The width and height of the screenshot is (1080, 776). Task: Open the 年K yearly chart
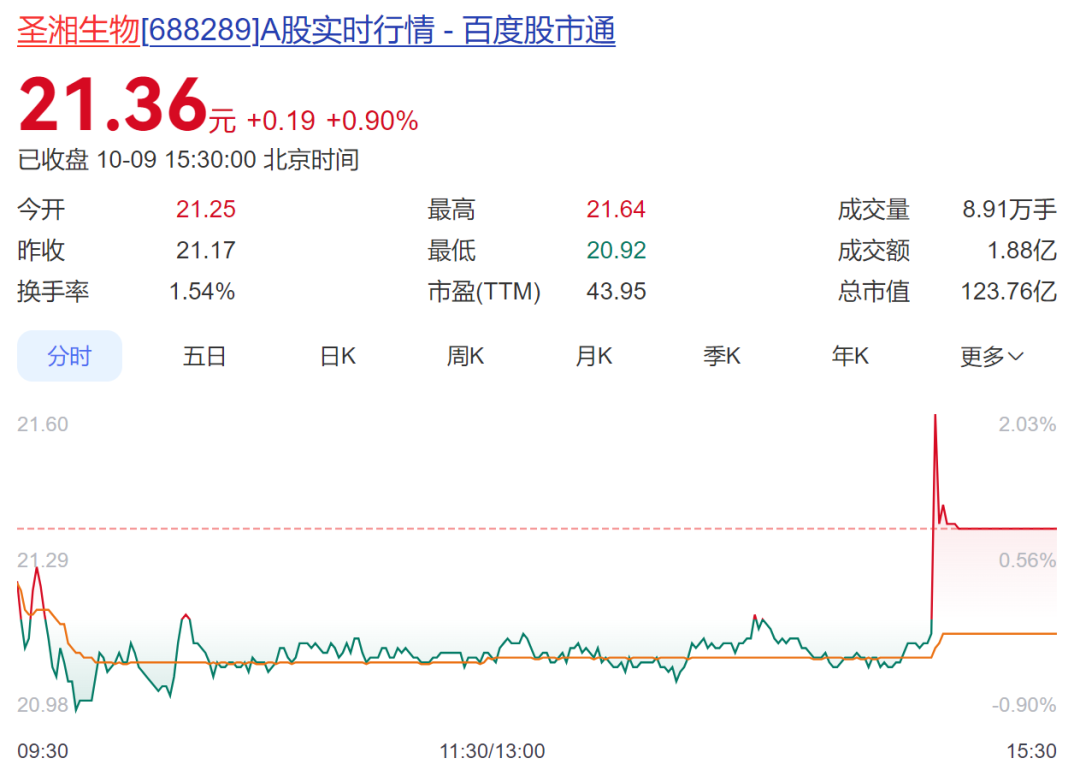(x=850, y=356)
